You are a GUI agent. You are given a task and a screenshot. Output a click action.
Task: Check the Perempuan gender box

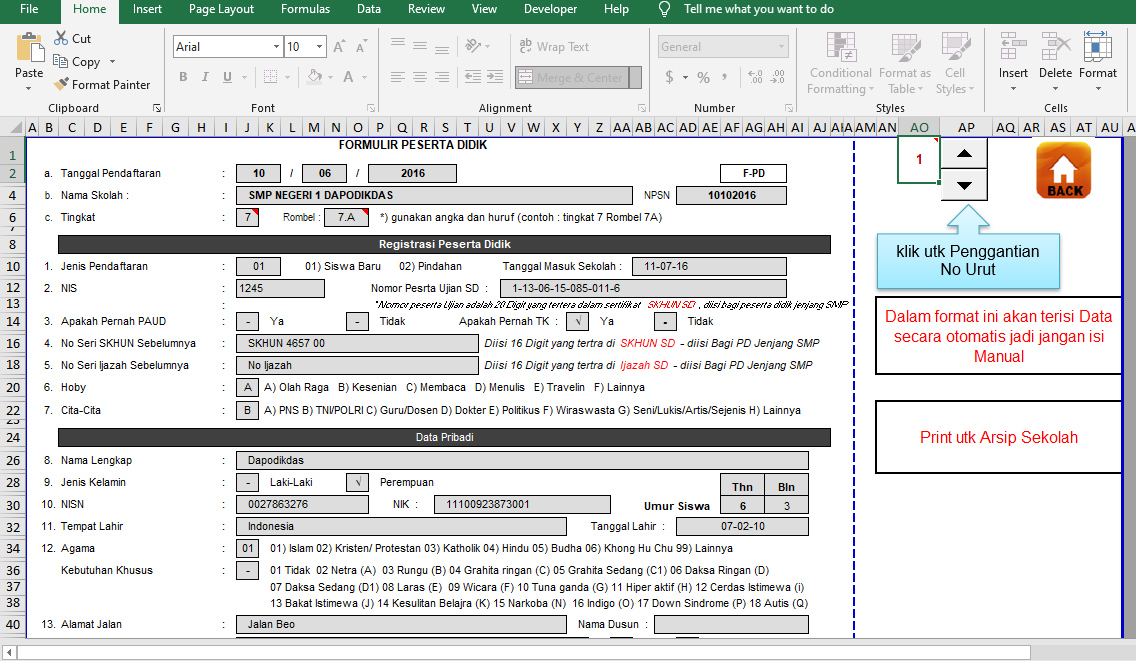click(357, 482)
